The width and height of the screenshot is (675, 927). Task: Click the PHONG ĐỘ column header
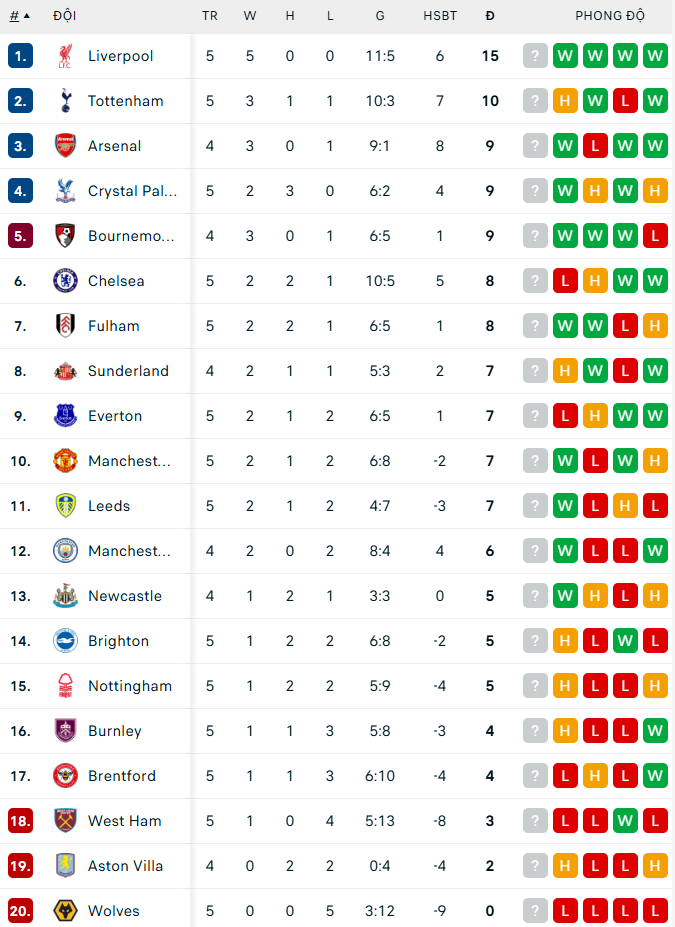click(x=610, y=16)
